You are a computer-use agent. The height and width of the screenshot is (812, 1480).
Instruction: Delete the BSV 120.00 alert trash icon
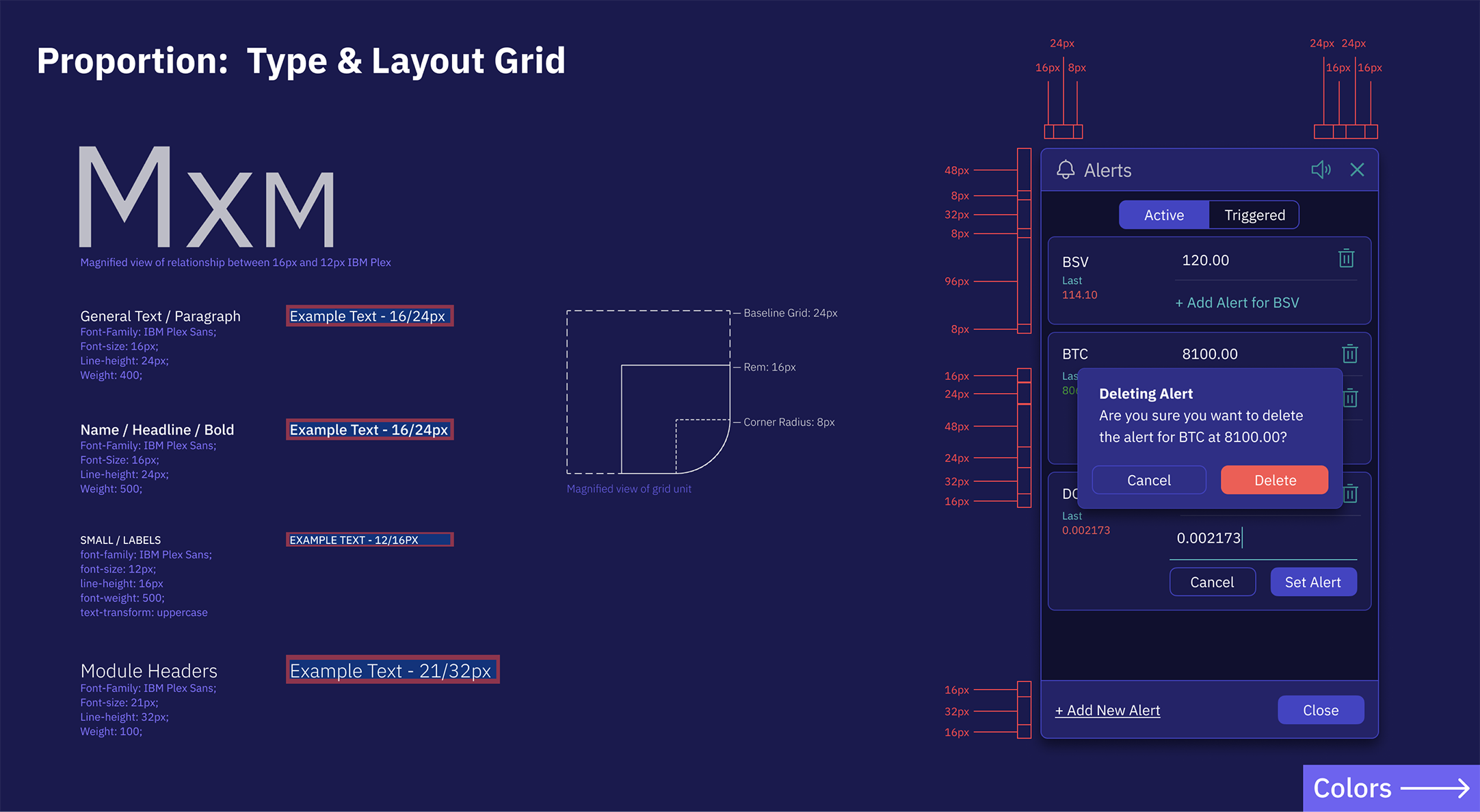tap(1346, 258)
